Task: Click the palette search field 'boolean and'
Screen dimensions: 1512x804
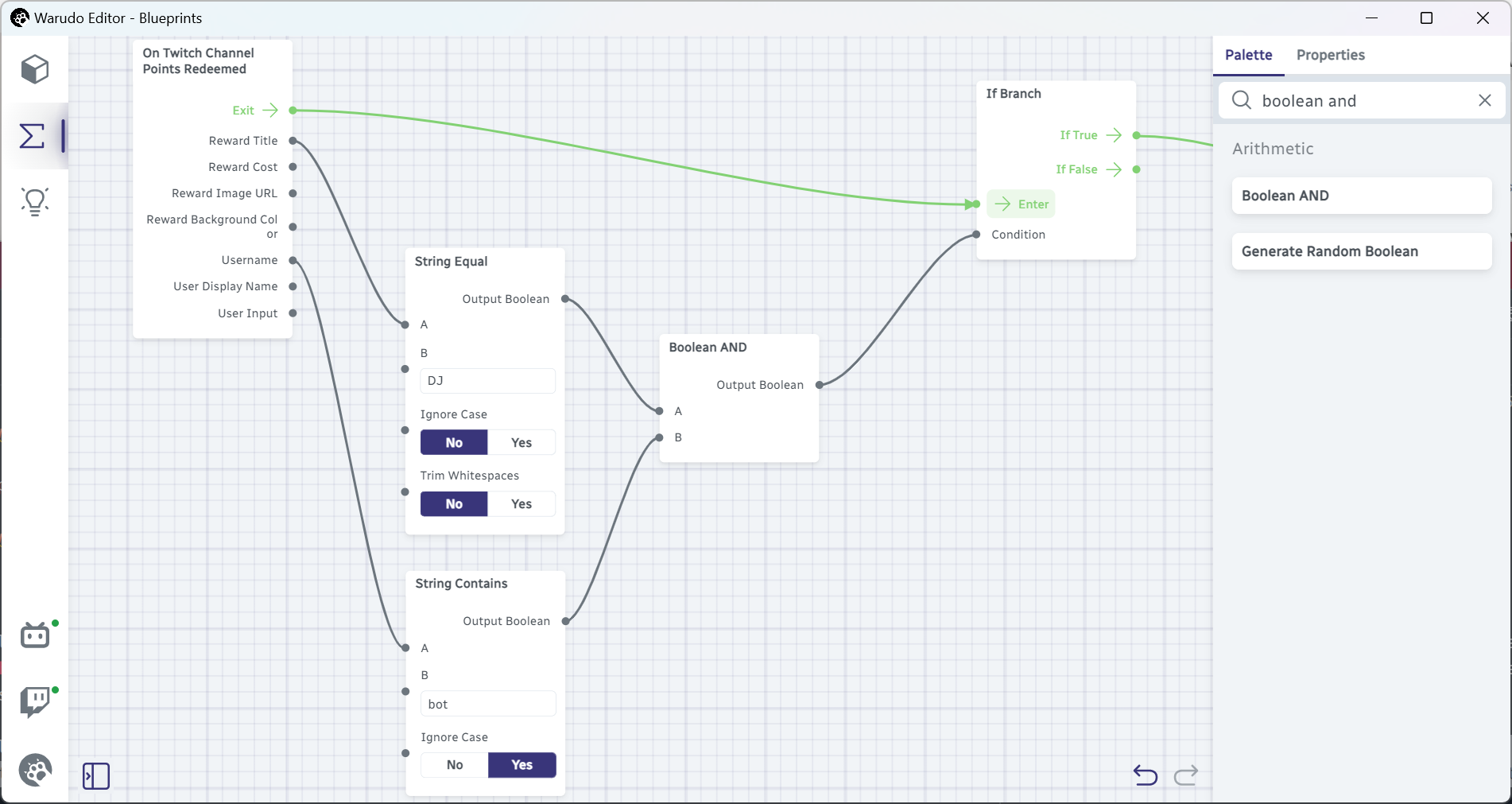Action: [1363, 101]
